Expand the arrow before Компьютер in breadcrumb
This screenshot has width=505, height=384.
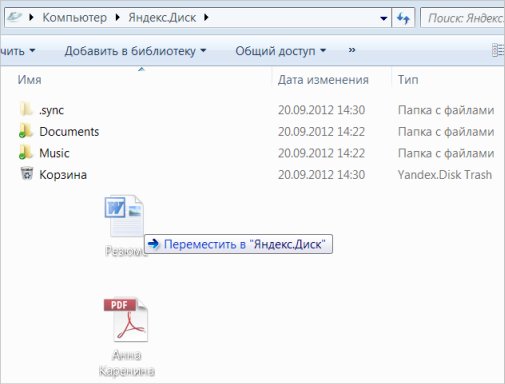point(31,17)
